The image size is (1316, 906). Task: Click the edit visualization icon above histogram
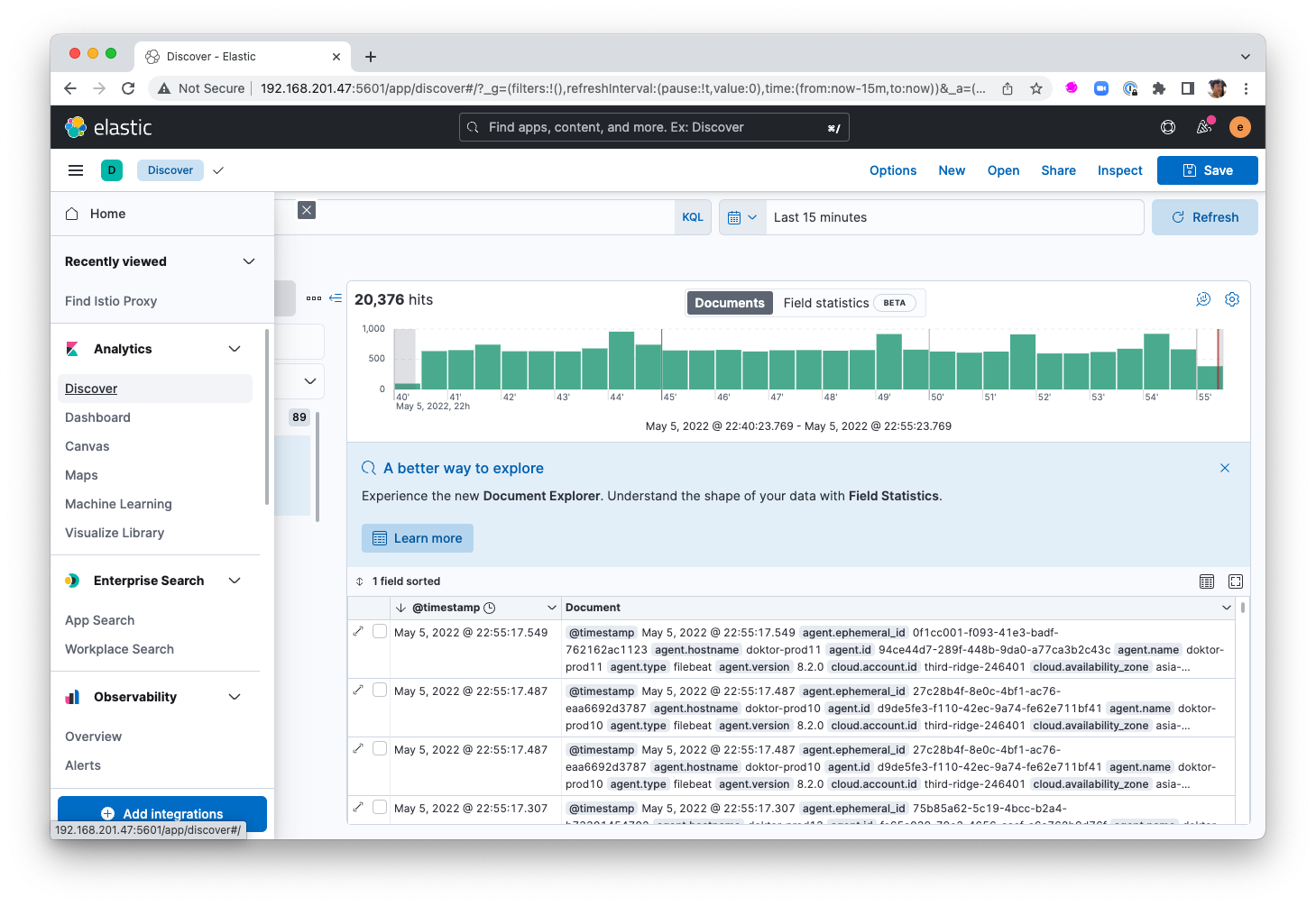(x=1203, y=299)
